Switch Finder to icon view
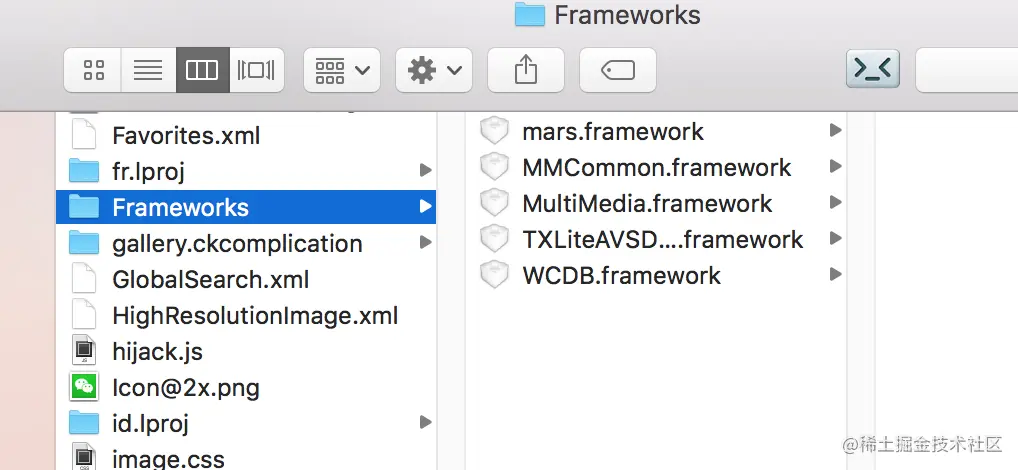This screenshot has width=1018, height=470. coord(93,69)
